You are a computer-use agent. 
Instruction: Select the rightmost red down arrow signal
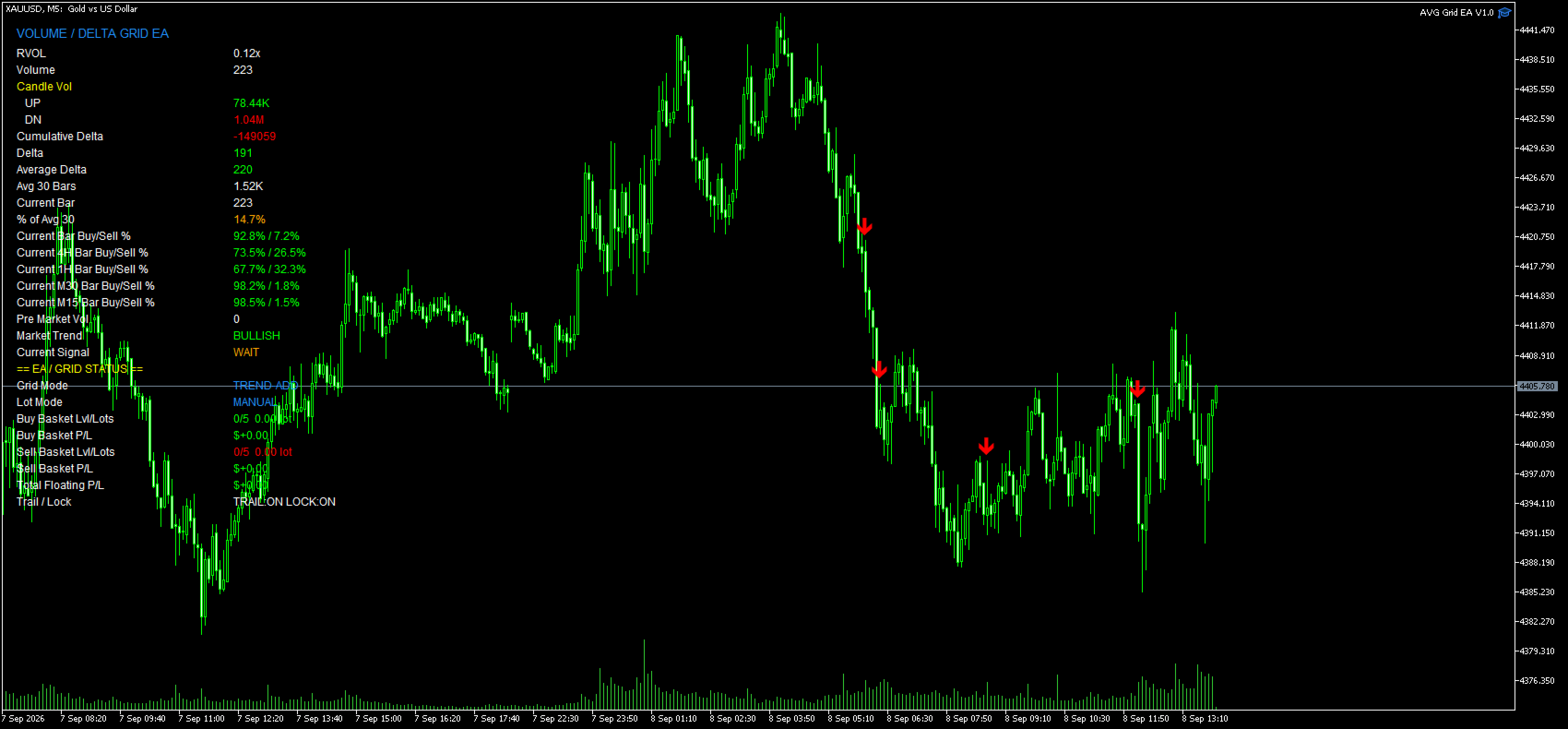[1137, 388]
